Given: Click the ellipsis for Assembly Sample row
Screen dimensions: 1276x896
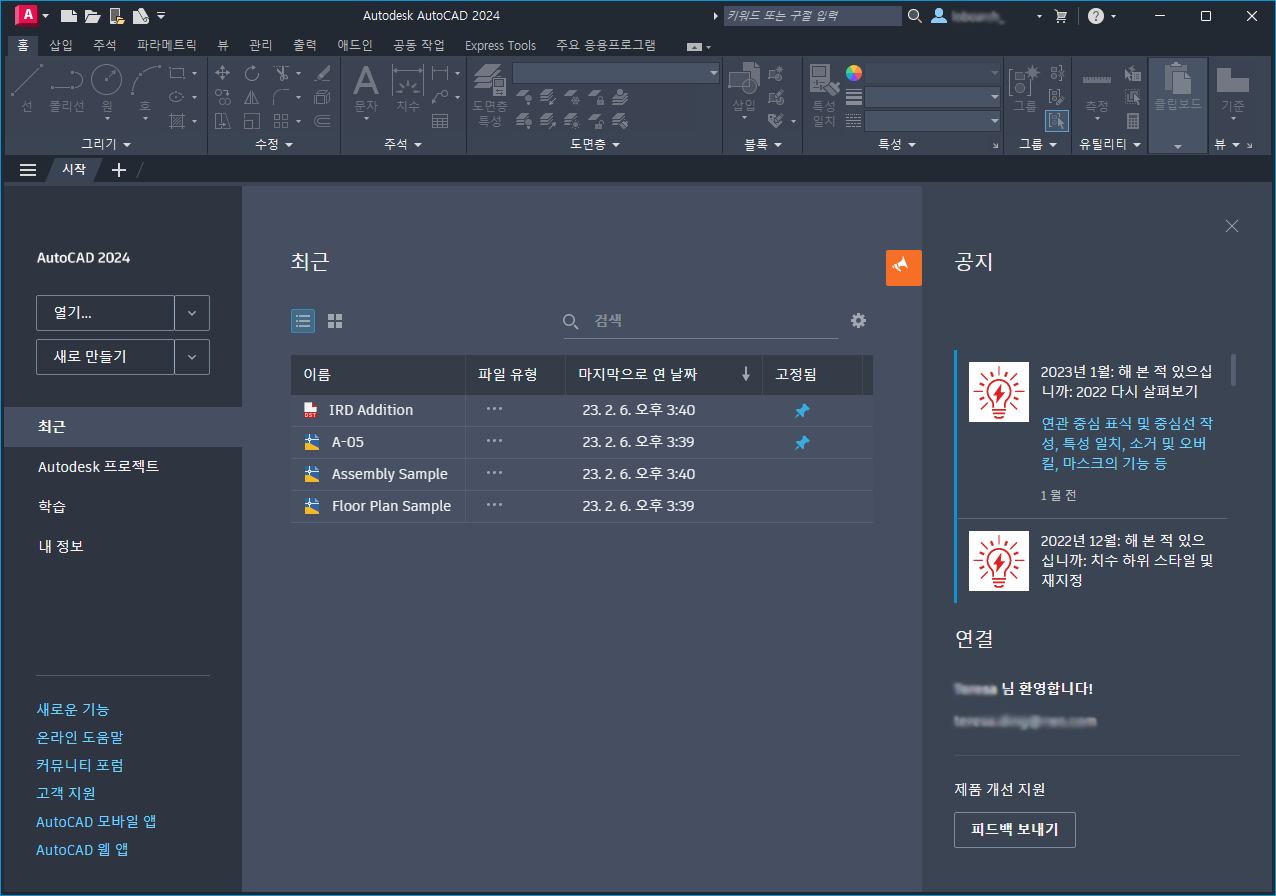Looking at the screenshot, I should [x=494, y=473].
